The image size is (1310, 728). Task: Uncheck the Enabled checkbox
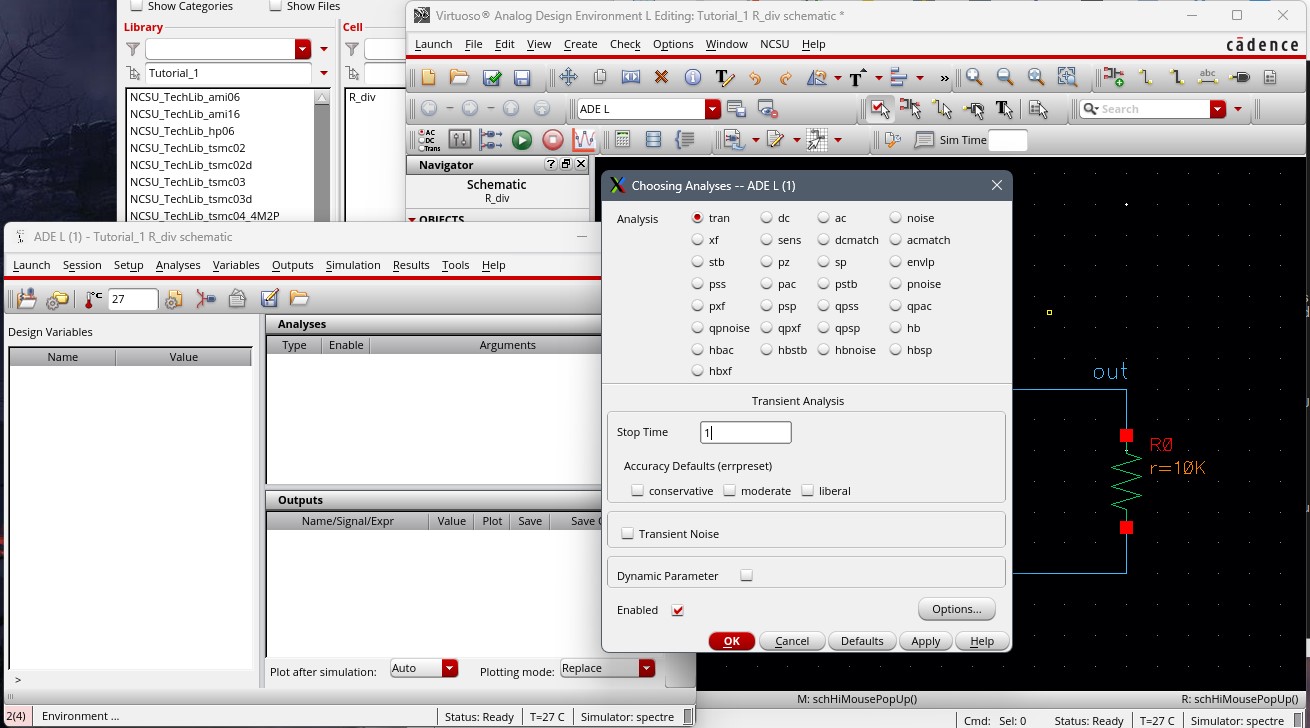click(678, 610)
